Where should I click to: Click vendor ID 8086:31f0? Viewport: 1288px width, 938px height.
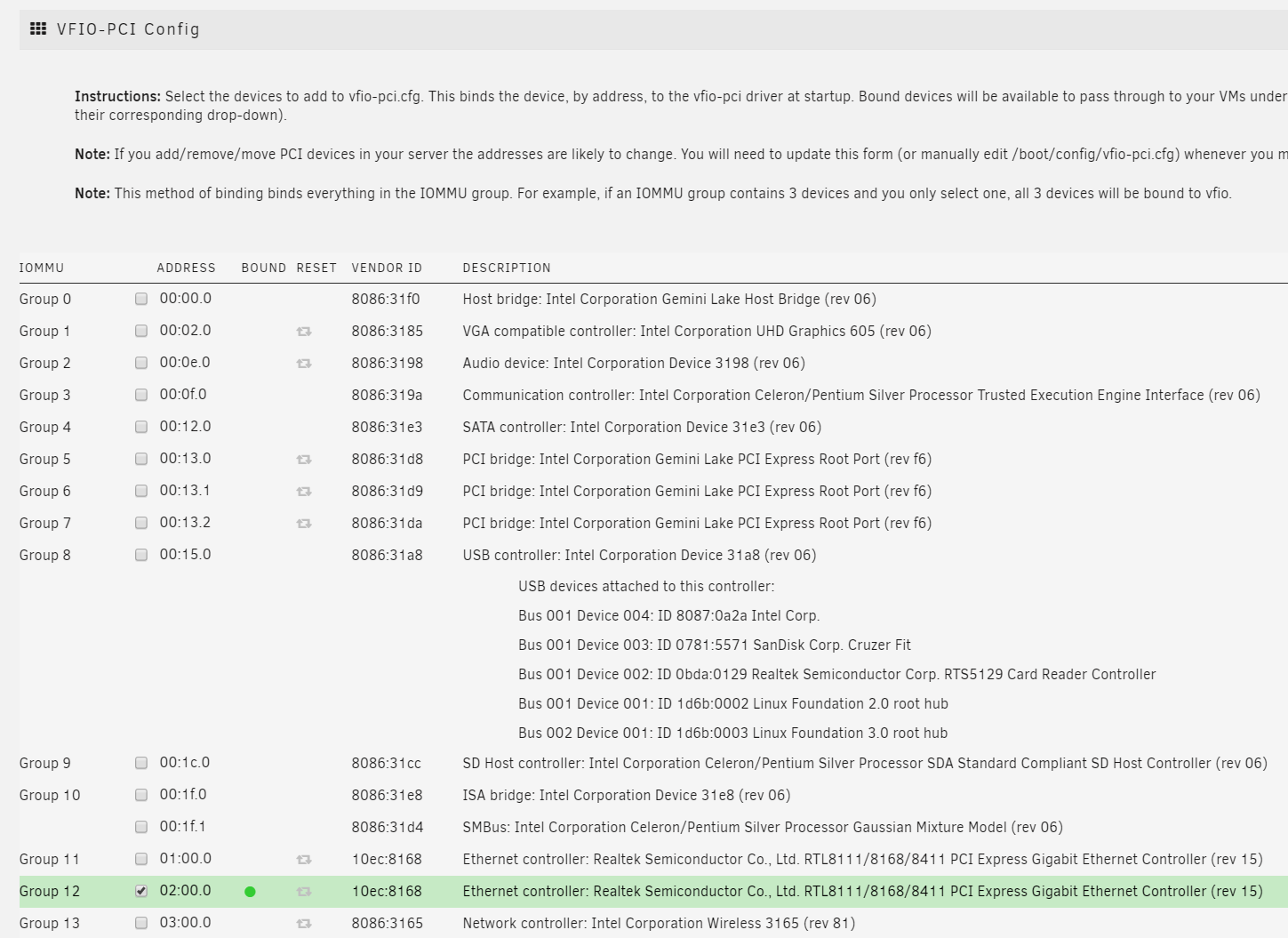click(386, 300)
